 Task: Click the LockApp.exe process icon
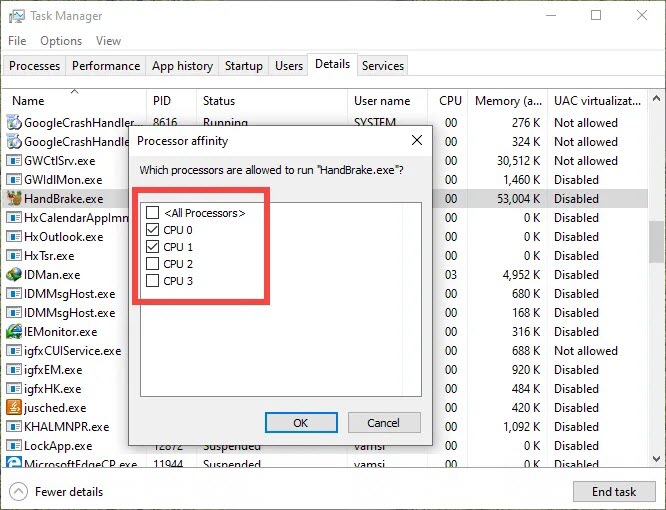pyautogui.click(x=14, y=445)
